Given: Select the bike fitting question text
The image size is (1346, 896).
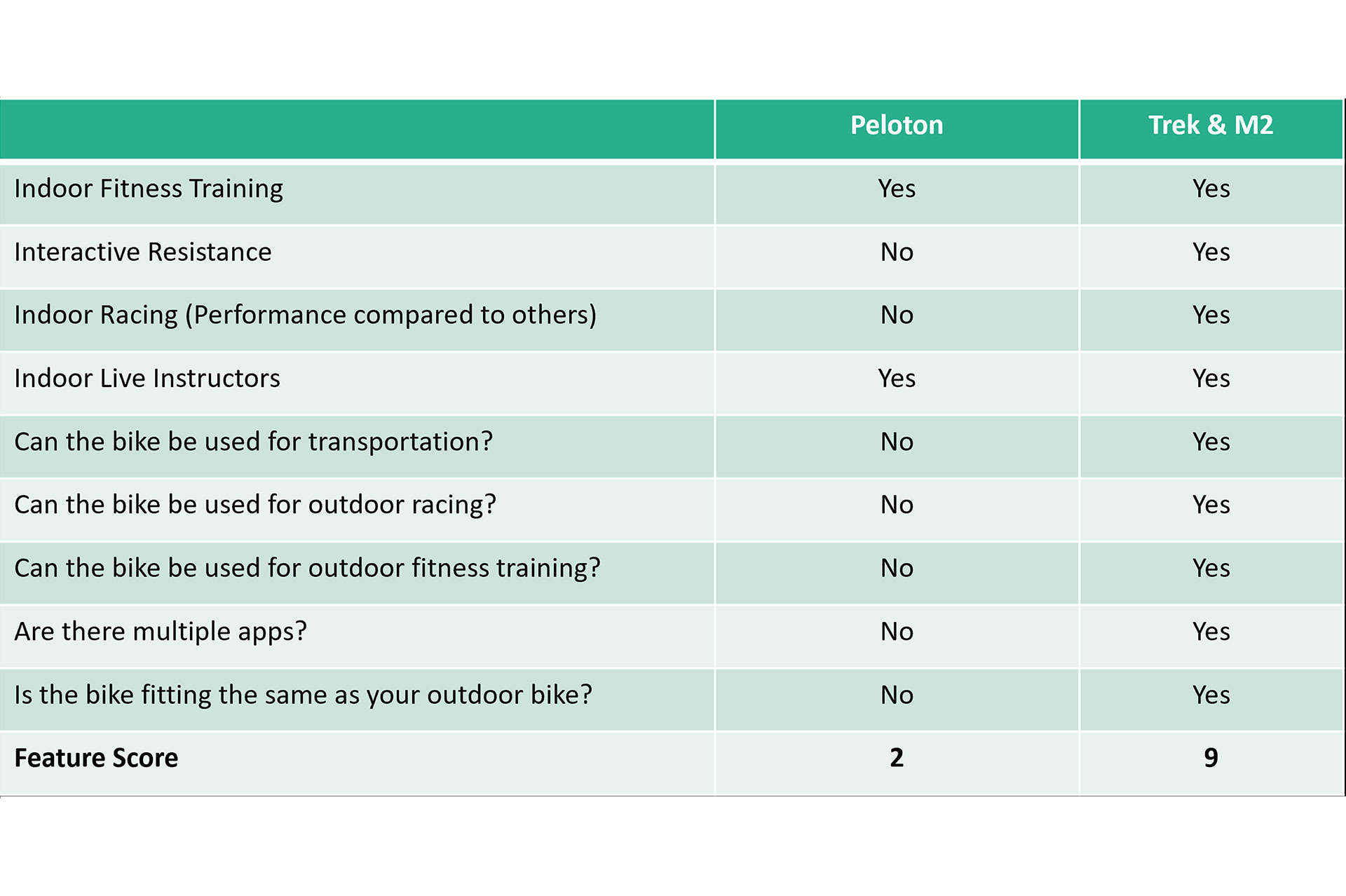Looking at the screenshot, I should tap(303, 695).
